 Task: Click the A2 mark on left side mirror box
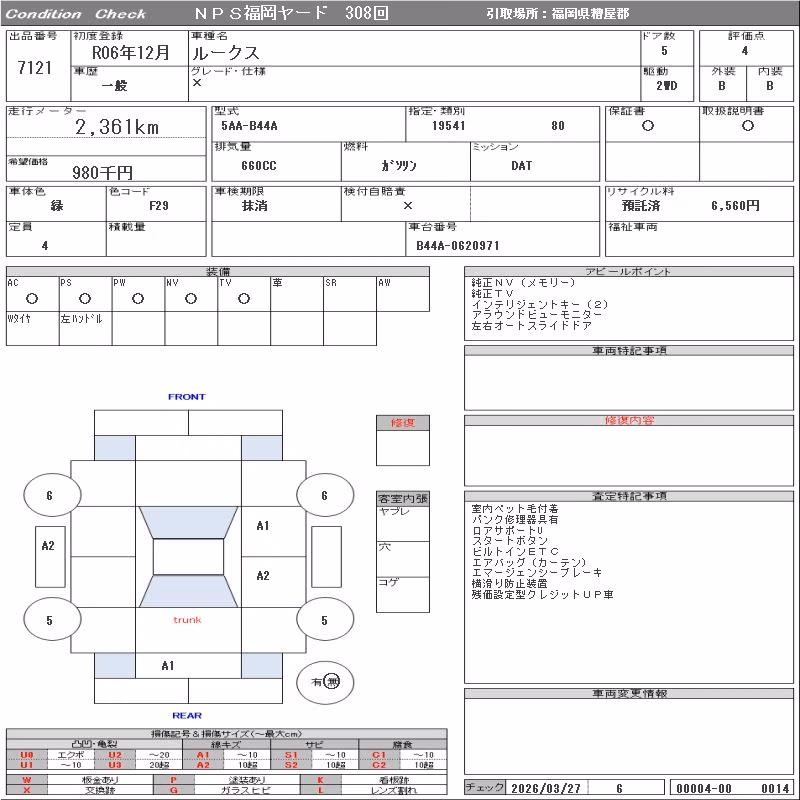[48, 546]
